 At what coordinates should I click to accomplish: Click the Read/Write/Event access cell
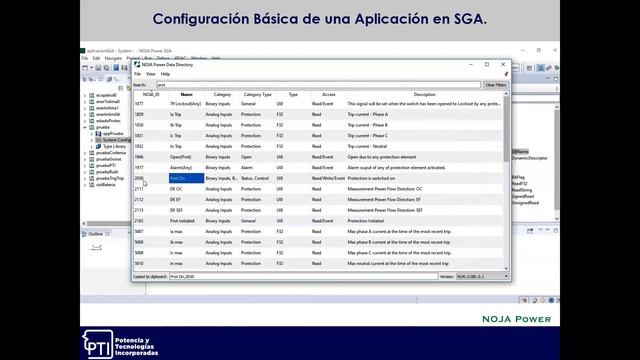[328, 178]
